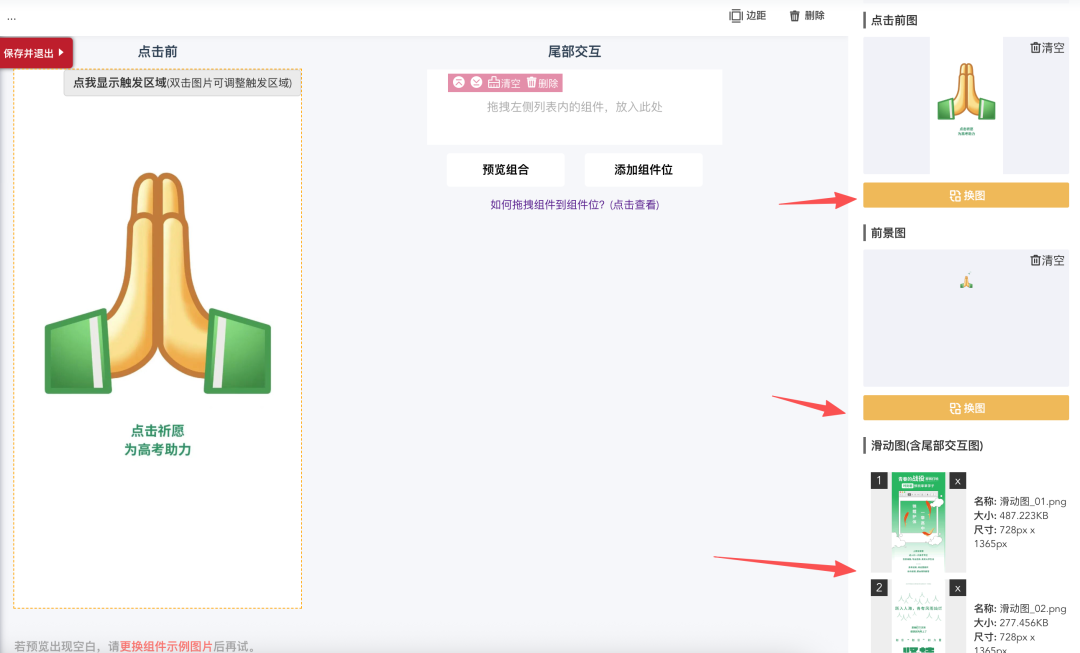Click the 尾部交互 heading
The height and width of the screenshot is (653, 1080).
[x=574, y=52]
